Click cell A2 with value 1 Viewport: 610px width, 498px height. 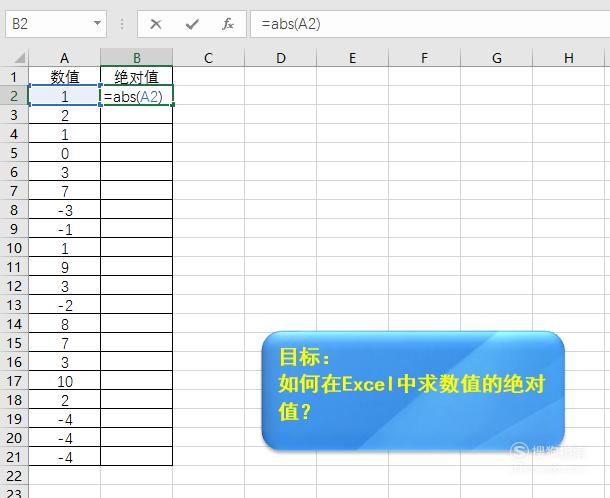[65, 96]
